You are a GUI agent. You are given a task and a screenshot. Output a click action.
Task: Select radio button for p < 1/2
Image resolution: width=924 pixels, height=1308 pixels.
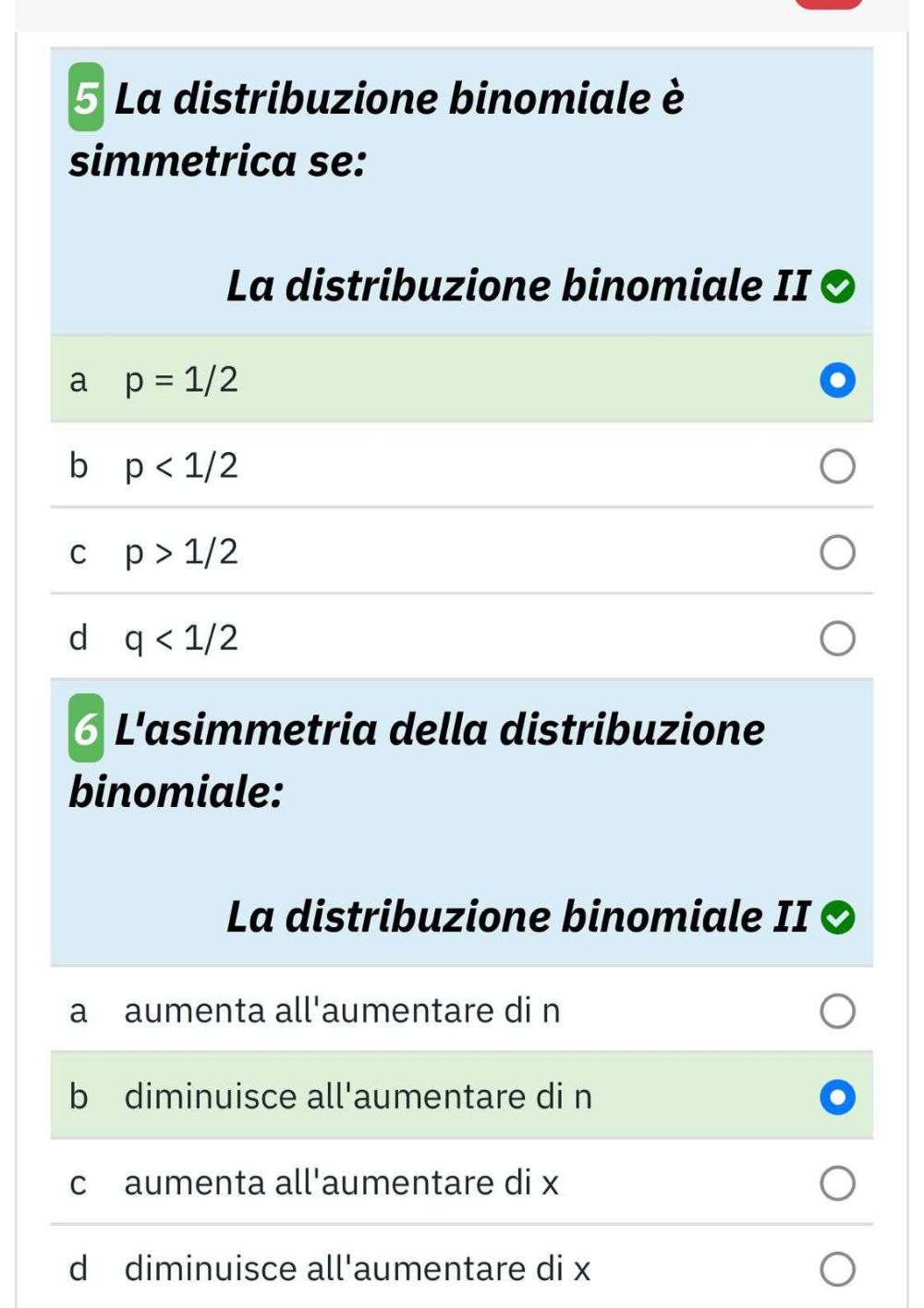[838, 467]
